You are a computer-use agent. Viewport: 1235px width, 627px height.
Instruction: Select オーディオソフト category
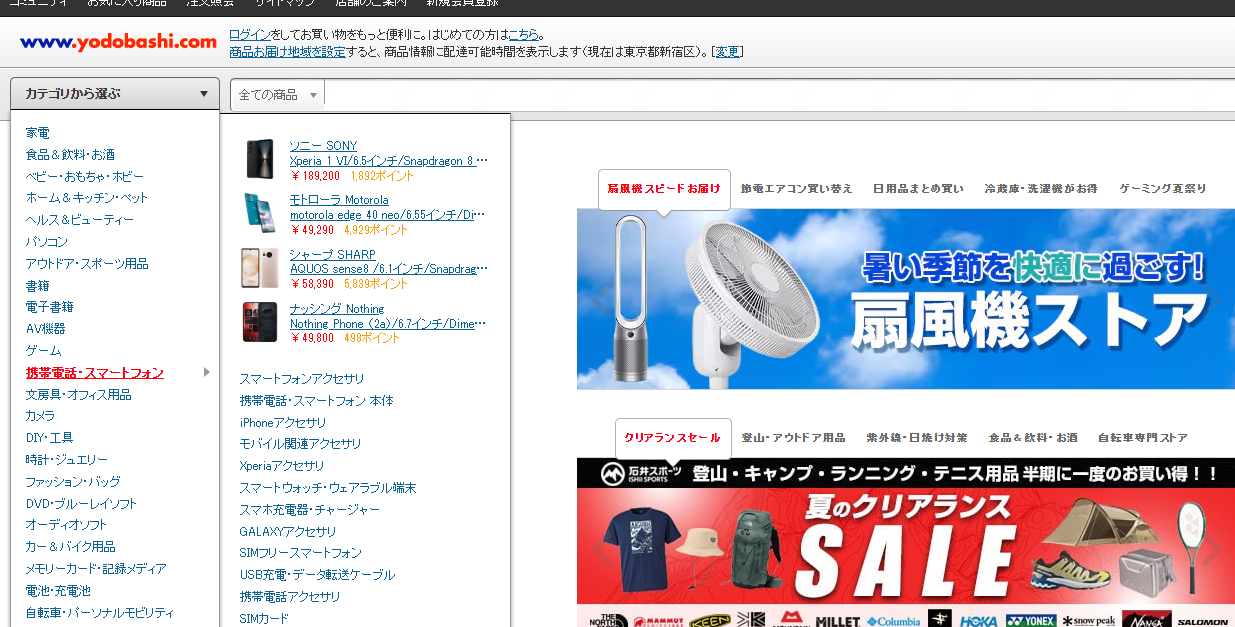pos(67,525)
